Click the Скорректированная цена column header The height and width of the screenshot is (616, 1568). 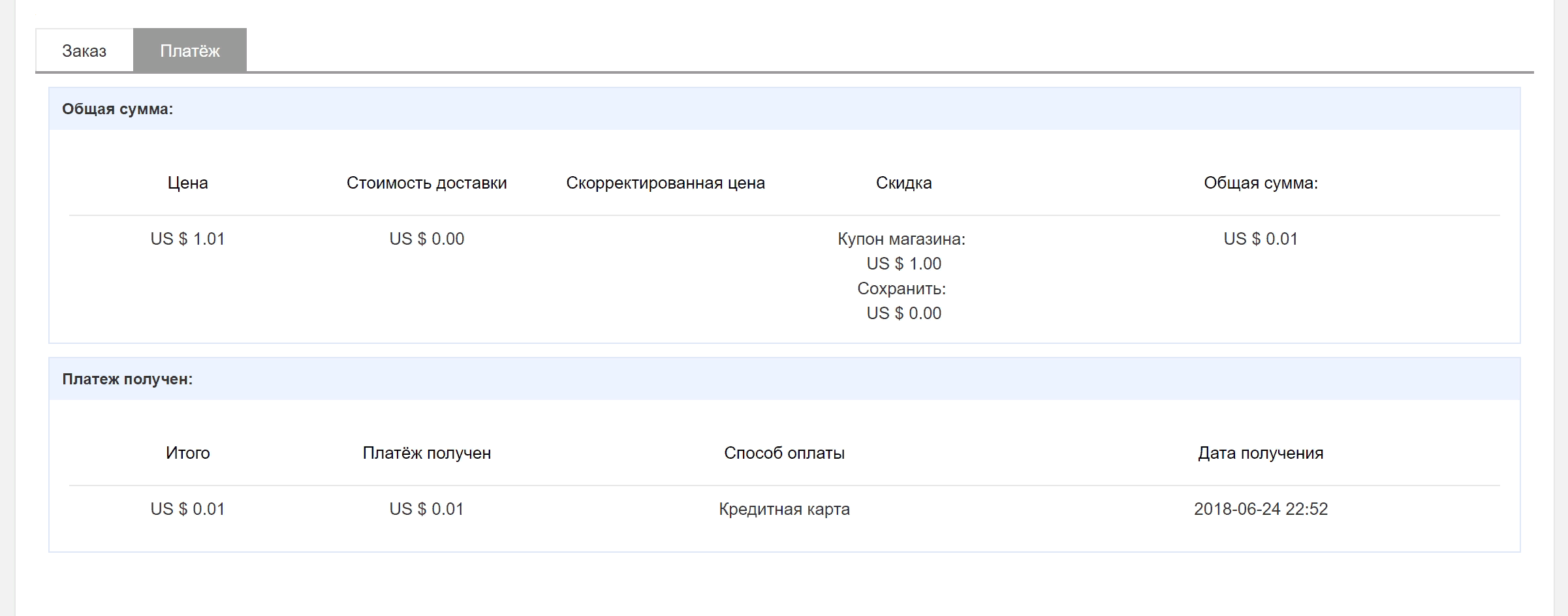click(665, 183)
